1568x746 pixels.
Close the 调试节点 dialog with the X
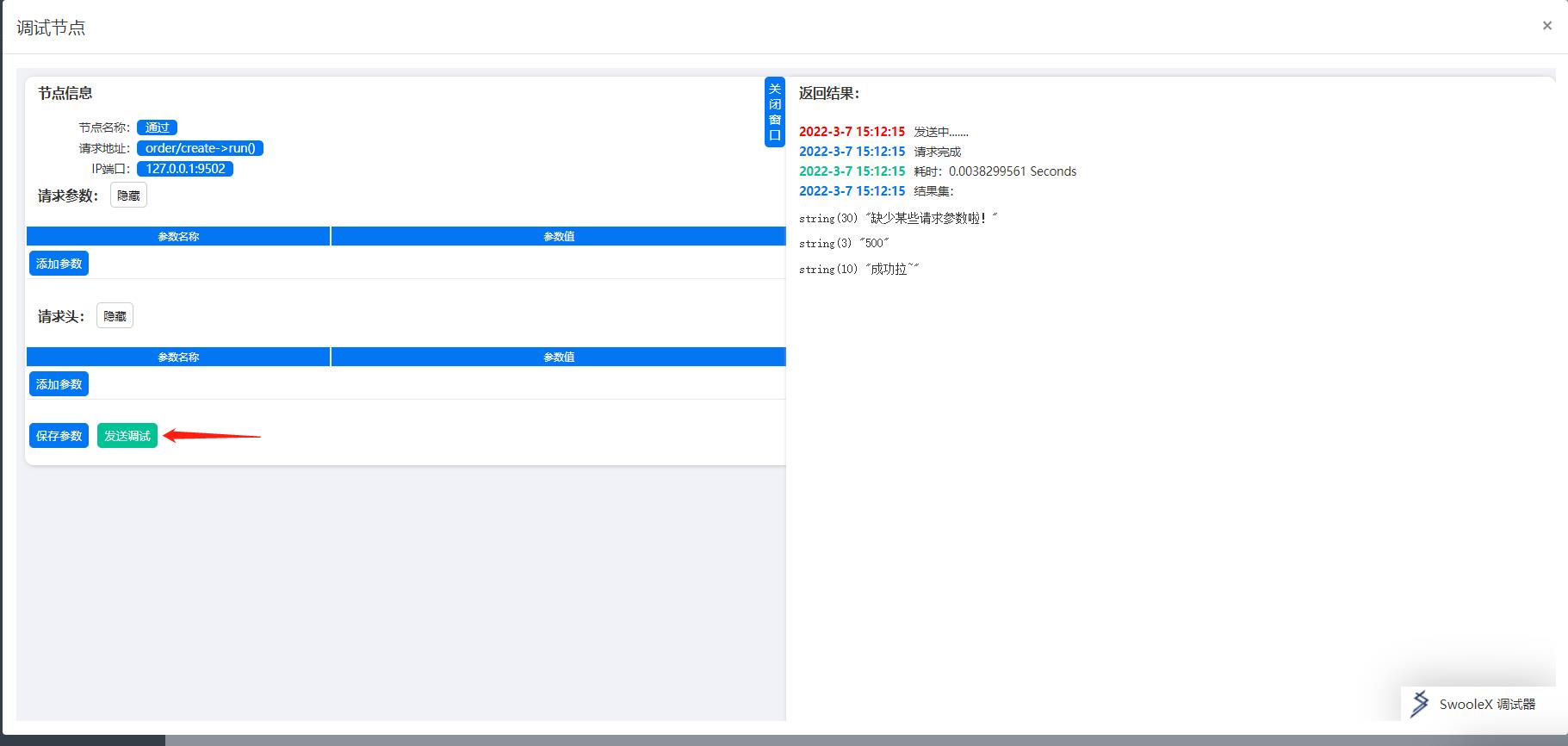[x=1546, y=26]
